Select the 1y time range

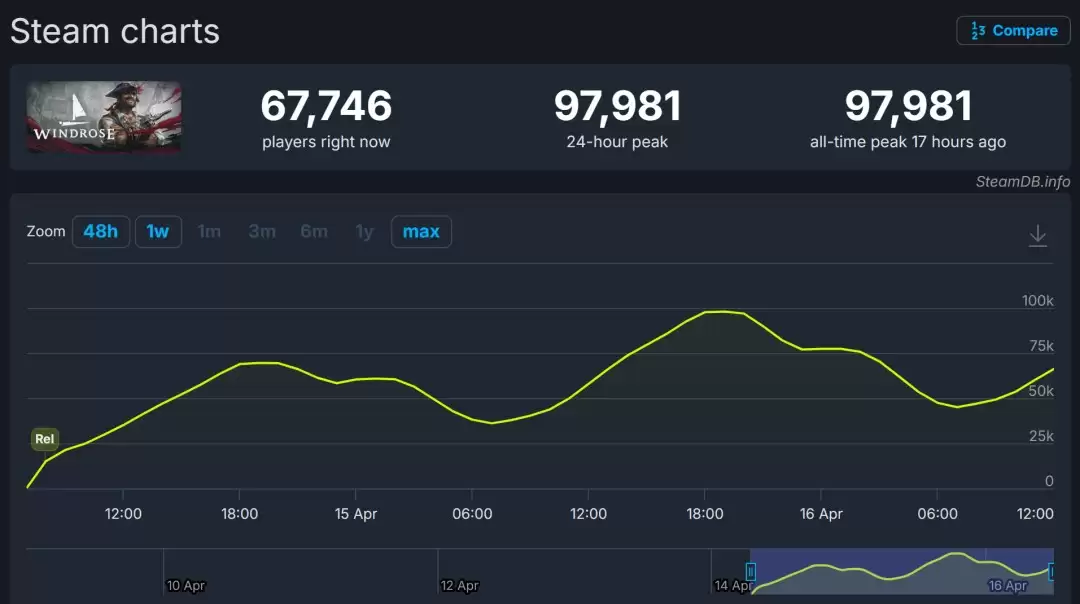coord(364,231)
